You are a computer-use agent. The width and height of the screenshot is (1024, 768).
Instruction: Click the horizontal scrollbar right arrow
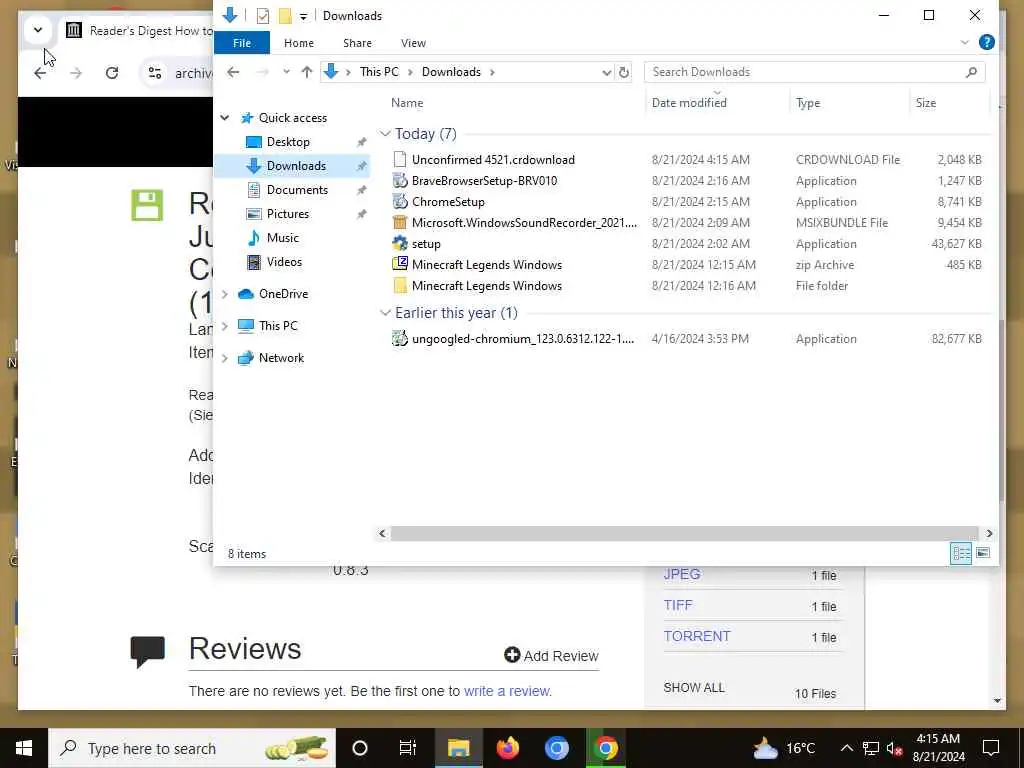click(989, 534)
